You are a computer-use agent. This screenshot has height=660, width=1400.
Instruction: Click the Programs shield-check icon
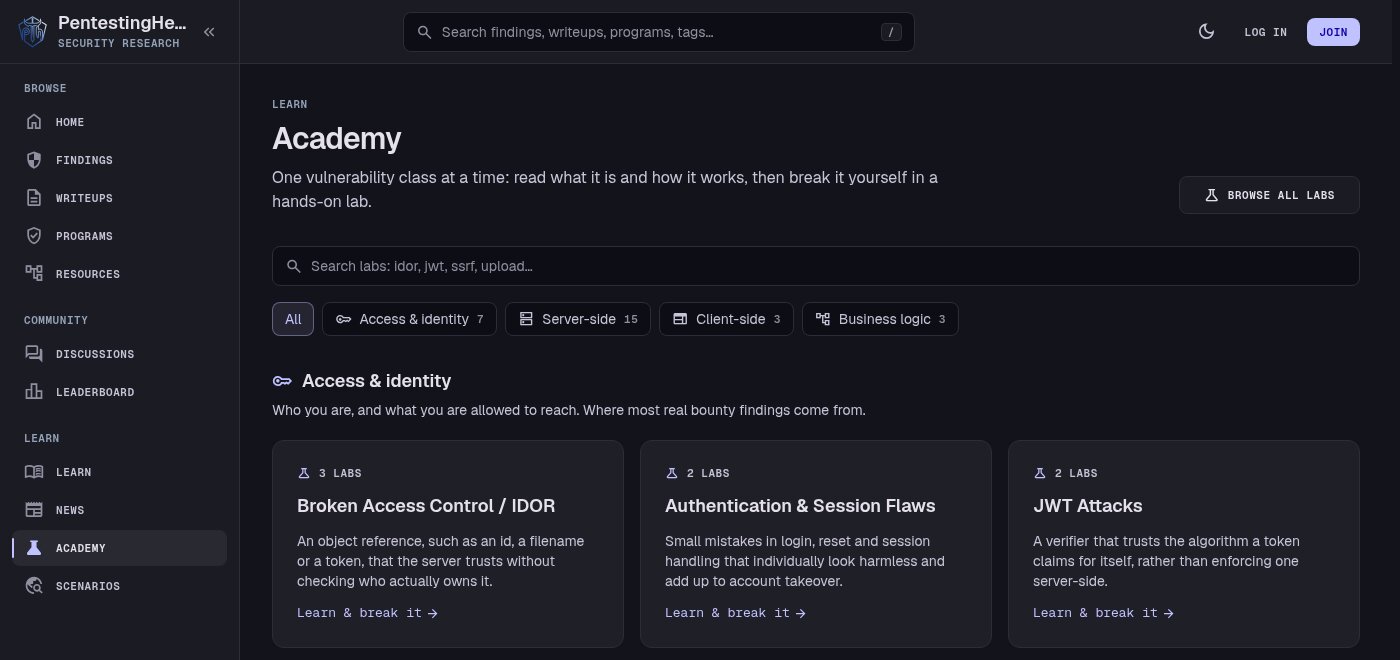34,236
